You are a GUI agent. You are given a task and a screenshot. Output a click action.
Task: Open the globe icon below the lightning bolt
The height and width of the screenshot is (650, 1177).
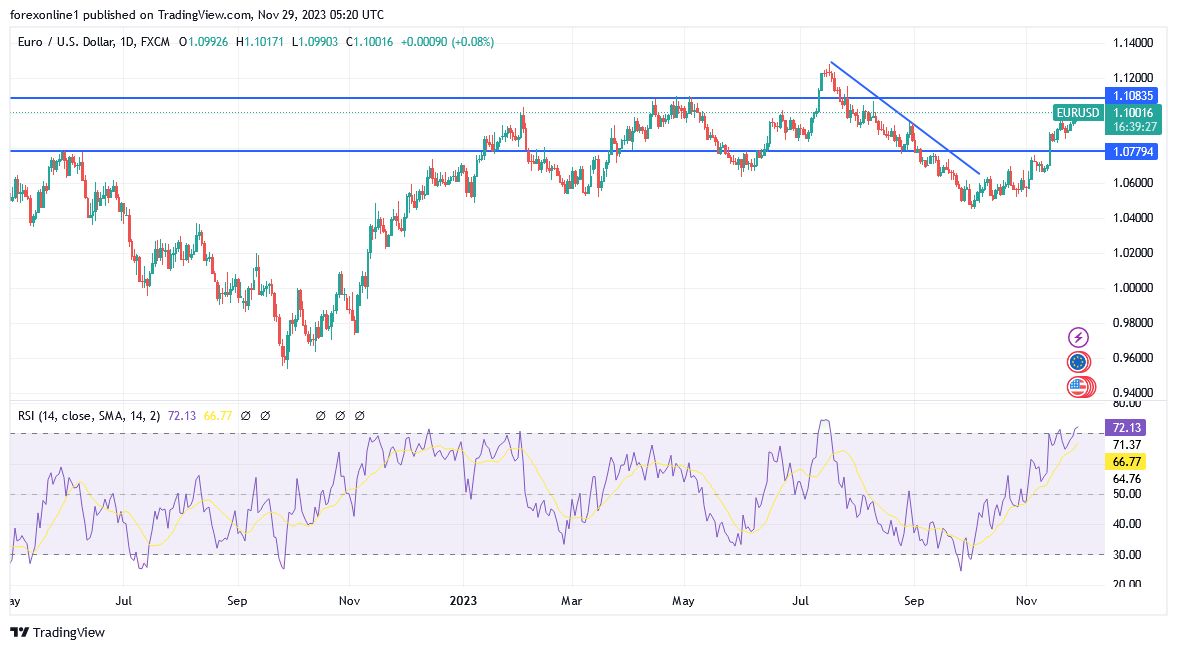(x=1078, y=362)
